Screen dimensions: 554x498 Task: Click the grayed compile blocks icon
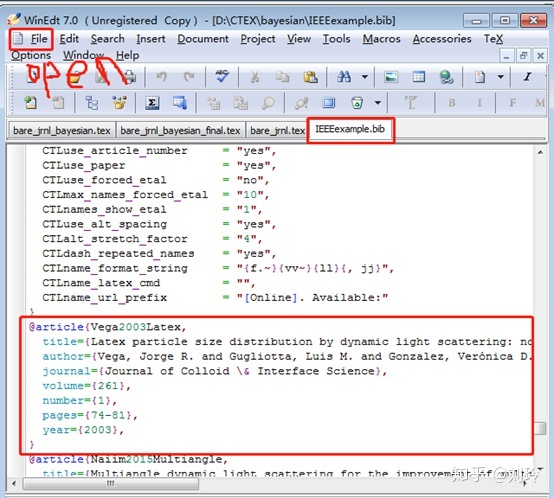(x=213, y=103)
